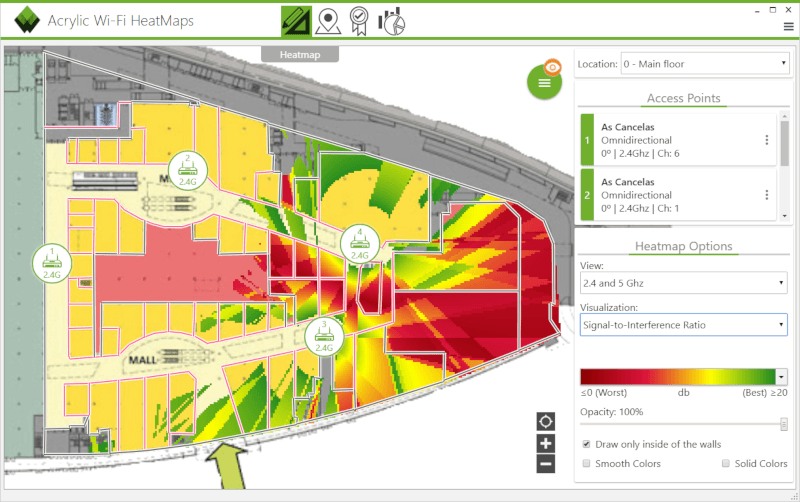Click the access points list scrollbar thumb
Viewport: 800px width, 502px height.
pyautogui.click(x=785, y=144)
